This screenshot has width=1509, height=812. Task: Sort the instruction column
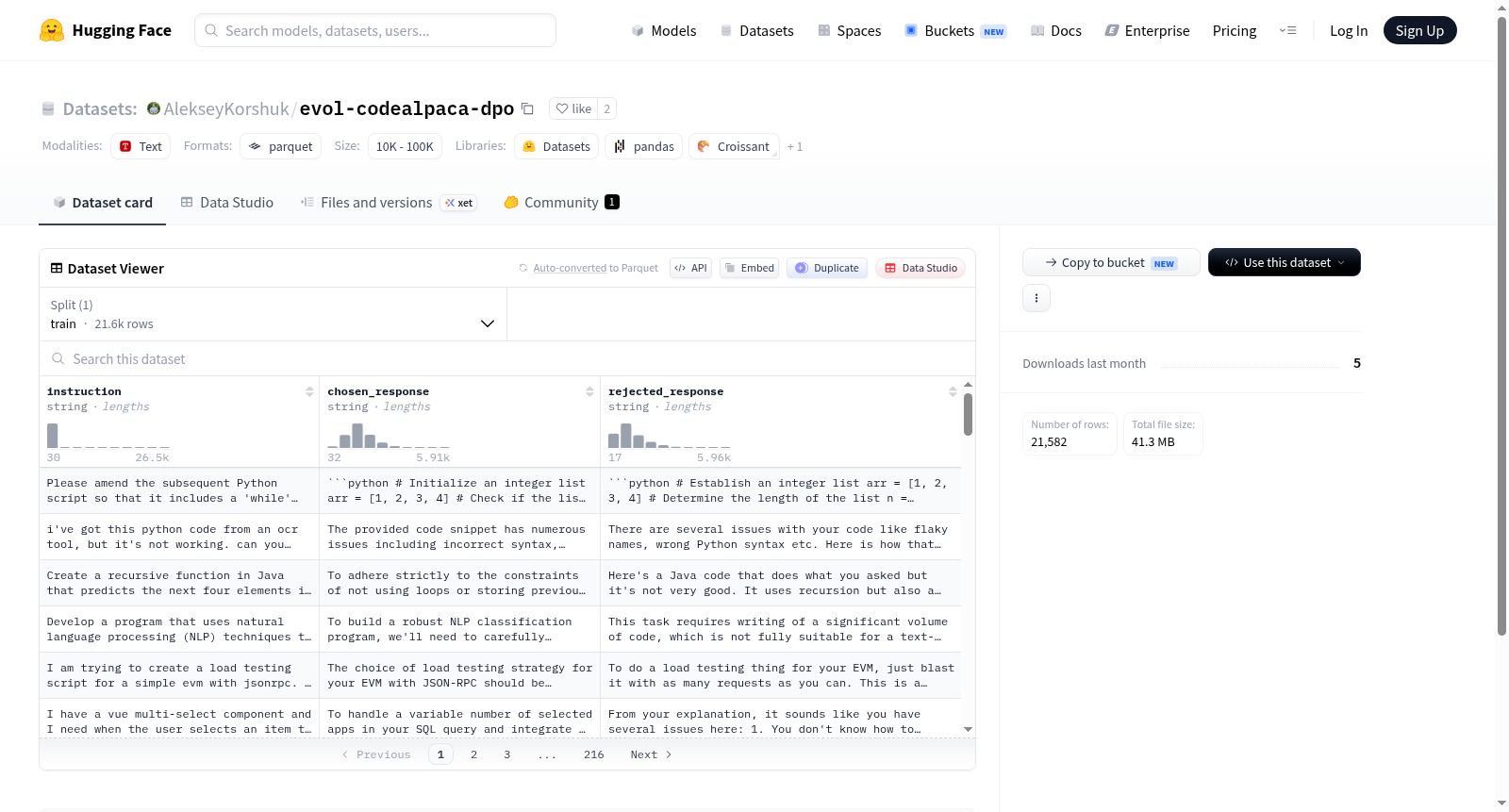(309, 391)
